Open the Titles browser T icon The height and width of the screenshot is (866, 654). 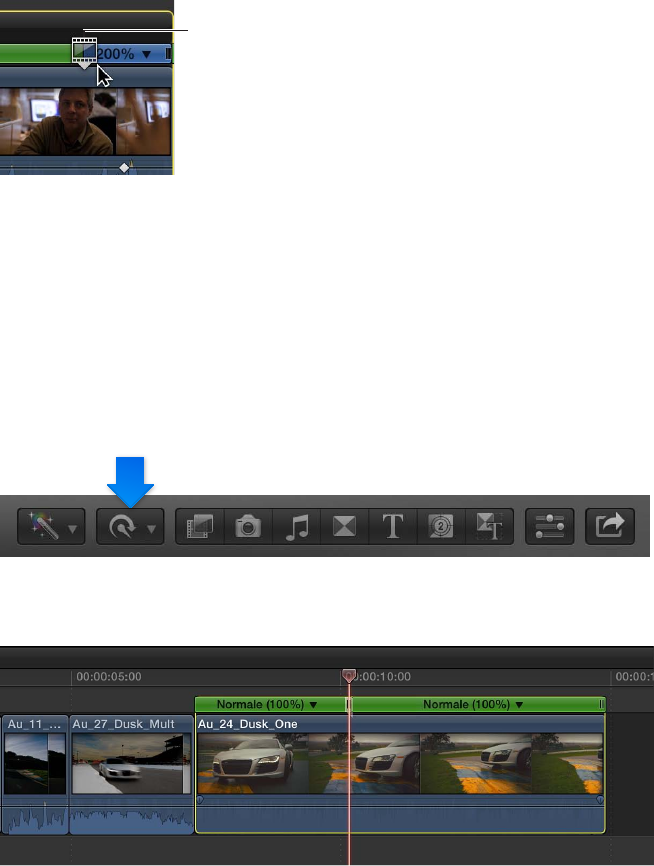[393, 526]
